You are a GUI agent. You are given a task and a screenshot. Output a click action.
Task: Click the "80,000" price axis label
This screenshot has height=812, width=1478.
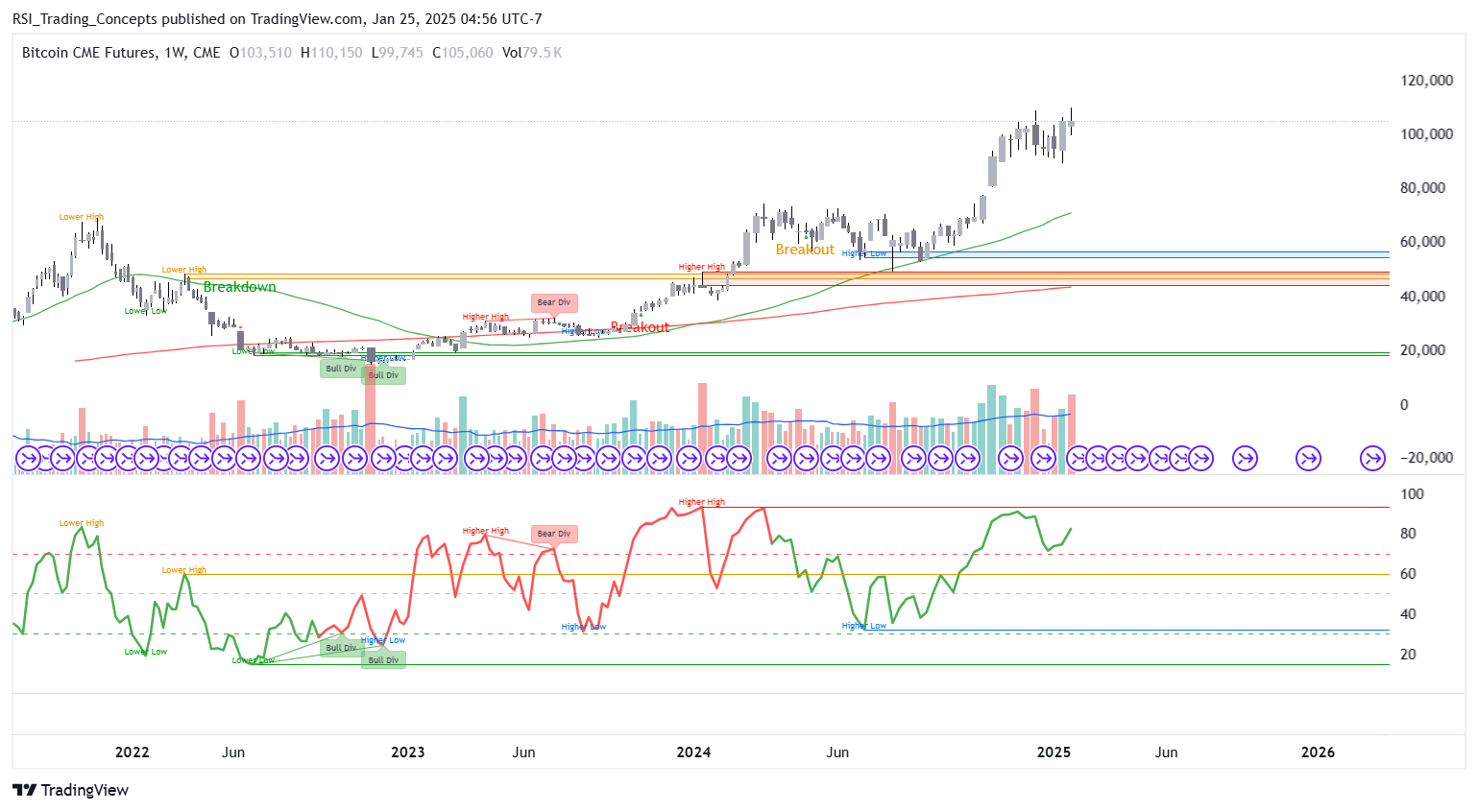tap(1422, 188)
